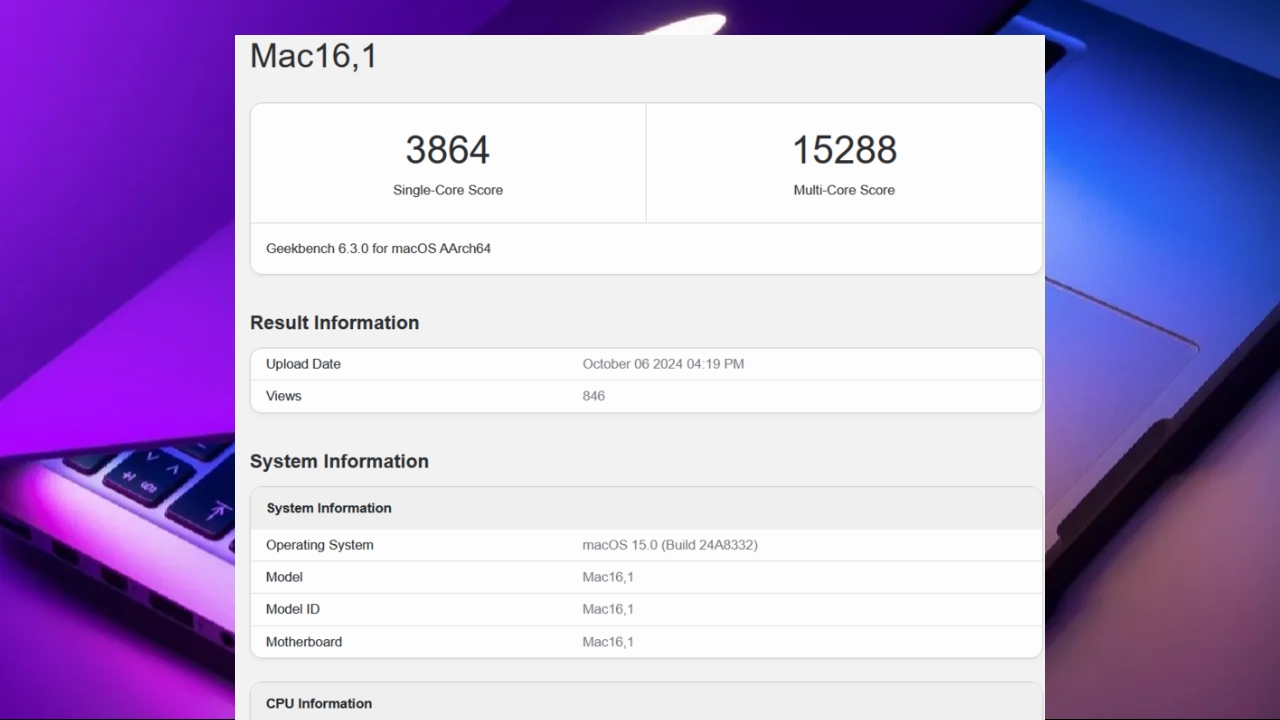The image size is (1280, 720).
Task: Click the System Information section heading
Action: tap(339, 461)
